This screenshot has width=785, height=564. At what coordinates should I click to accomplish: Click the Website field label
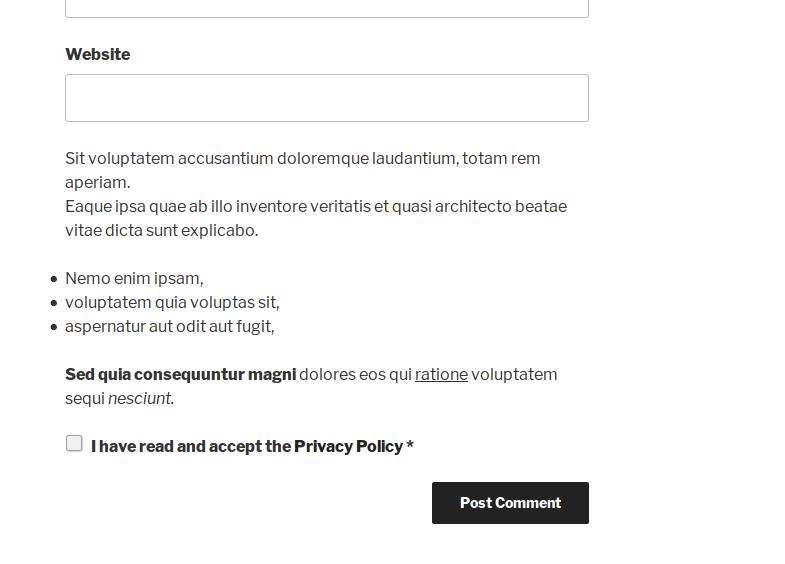pos(97,54)
